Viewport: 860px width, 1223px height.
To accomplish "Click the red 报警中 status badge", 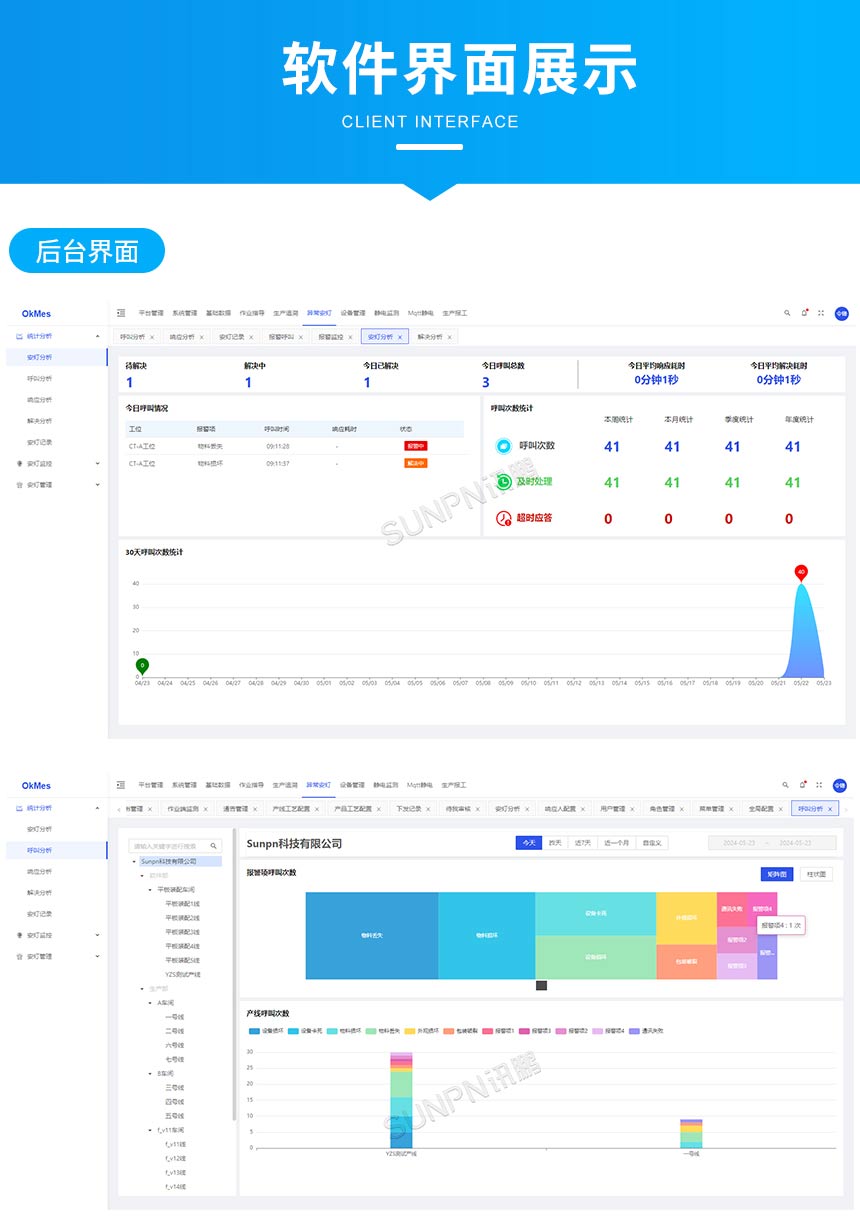I will point(415,446).
